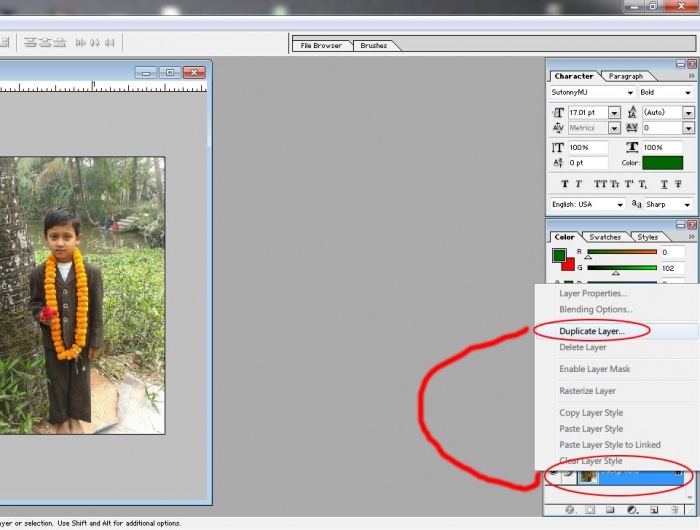Click the R channel color slider
This screenshot has width=700, height=530.
(x=622, y=252)
